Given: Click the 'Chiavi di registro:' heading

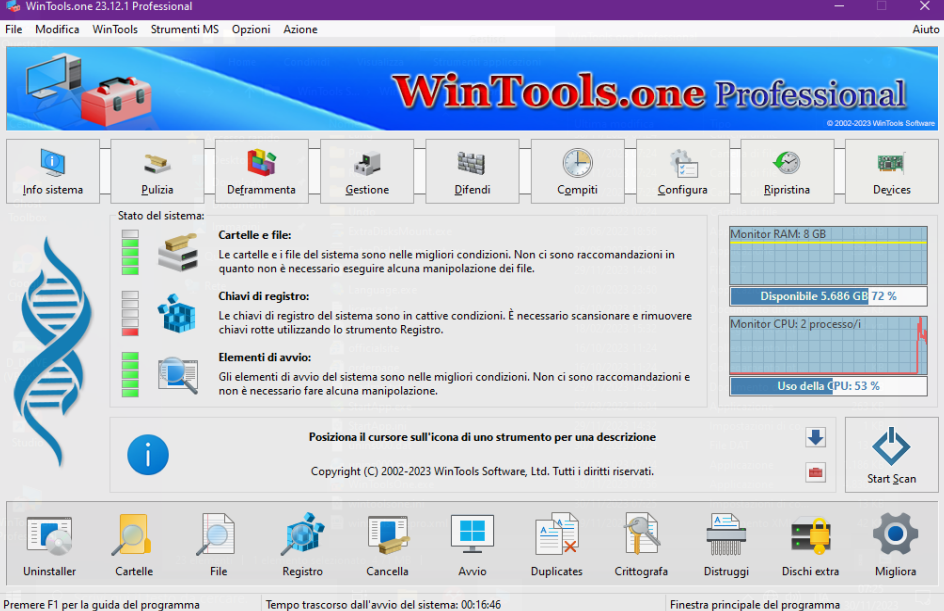Looking at the screenshot, I should [x=264, y=296].
